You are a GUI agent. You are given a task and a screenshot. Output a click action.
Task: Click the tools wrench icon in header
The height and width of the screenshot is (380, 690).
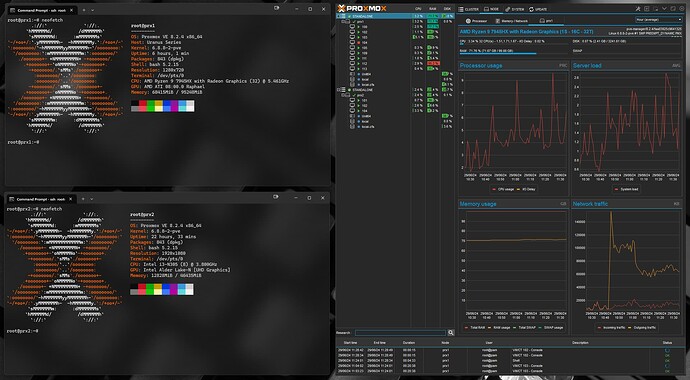[638, 9]
